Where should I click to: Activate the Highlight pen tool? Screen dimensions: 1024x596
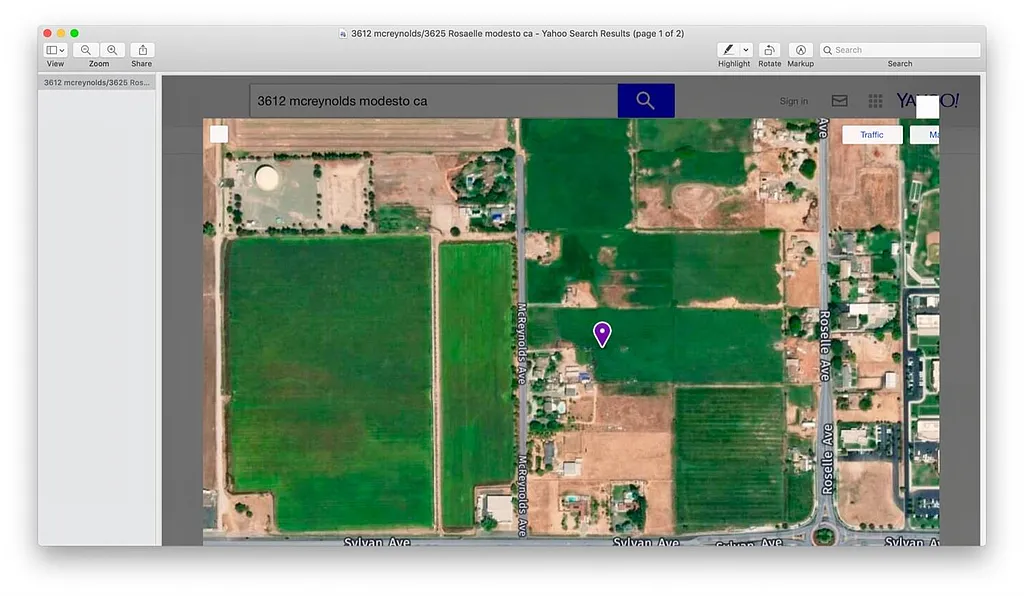pyautogui.click(x=728, y=50)
